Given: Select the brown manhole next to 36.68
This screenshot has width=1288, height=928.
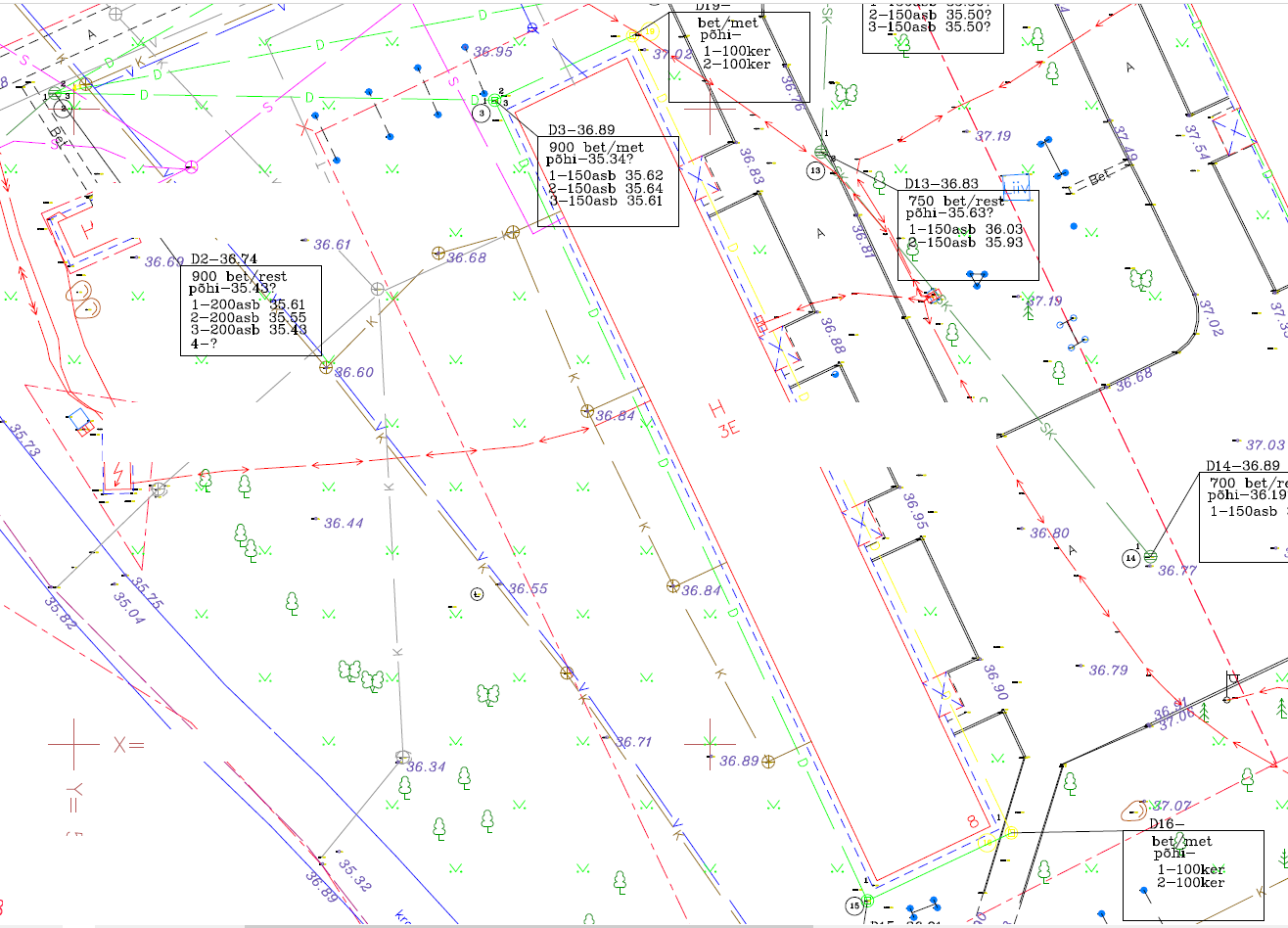Looking at the screenshot, I should 439,253.
